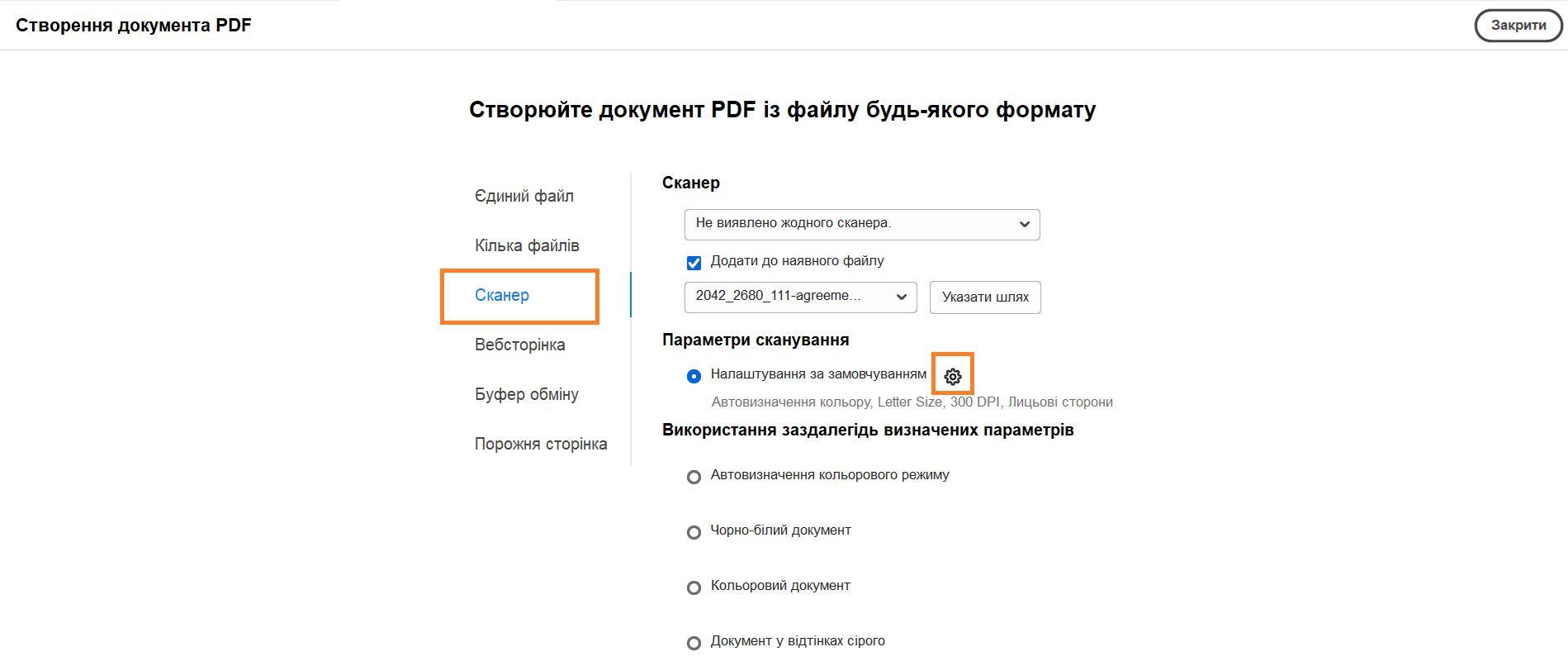Uncheck "Додати до наявного файлу" checkbox
Viewport: 1568px width, 666px height.
pyautogui.click(x=694, y=263)
